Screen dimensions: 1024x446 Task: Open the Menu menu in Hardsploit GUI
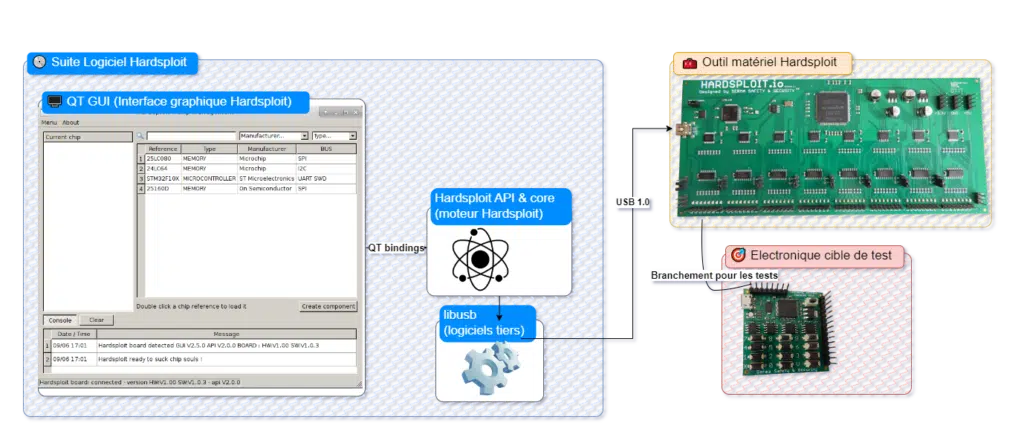click(48, 123)
